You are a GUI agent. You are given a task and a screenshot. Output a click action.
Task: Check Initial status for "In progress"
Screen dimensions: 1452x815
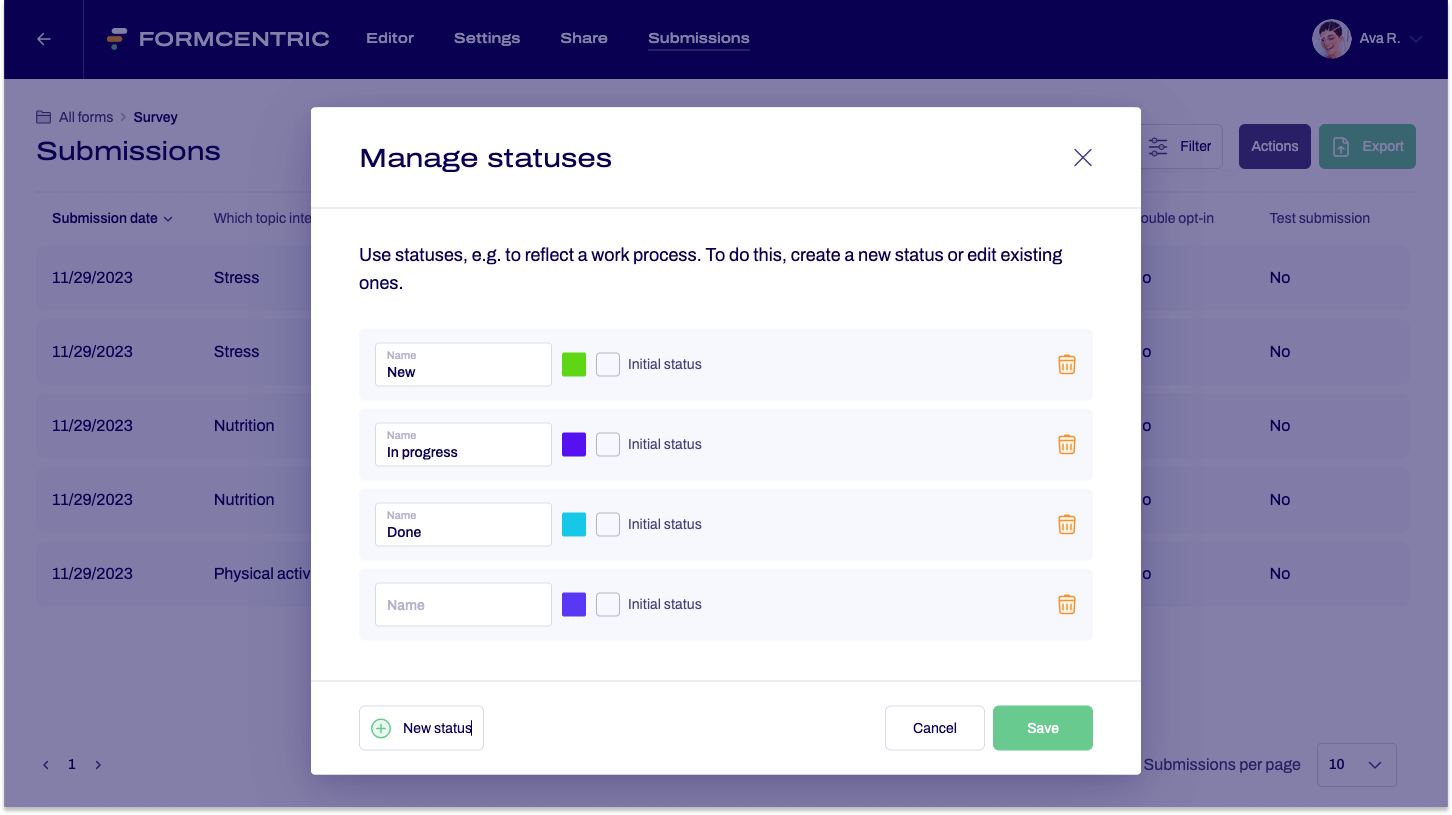[x=608, y=444]
